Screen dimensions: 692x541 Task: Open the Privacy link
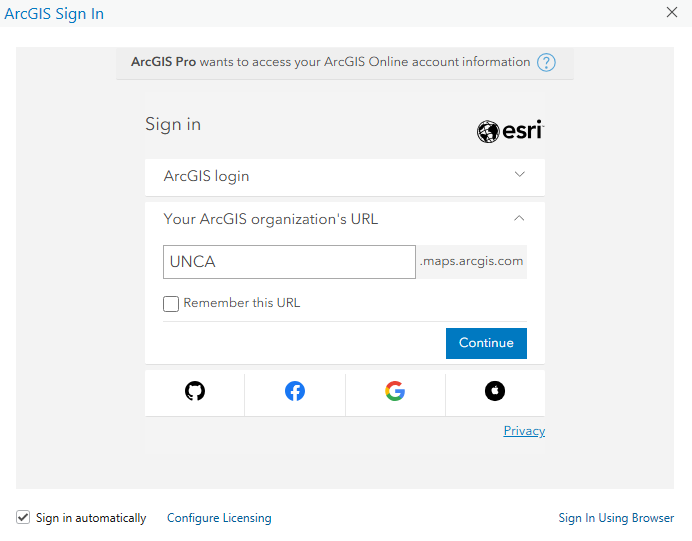(x=524, y=431)
